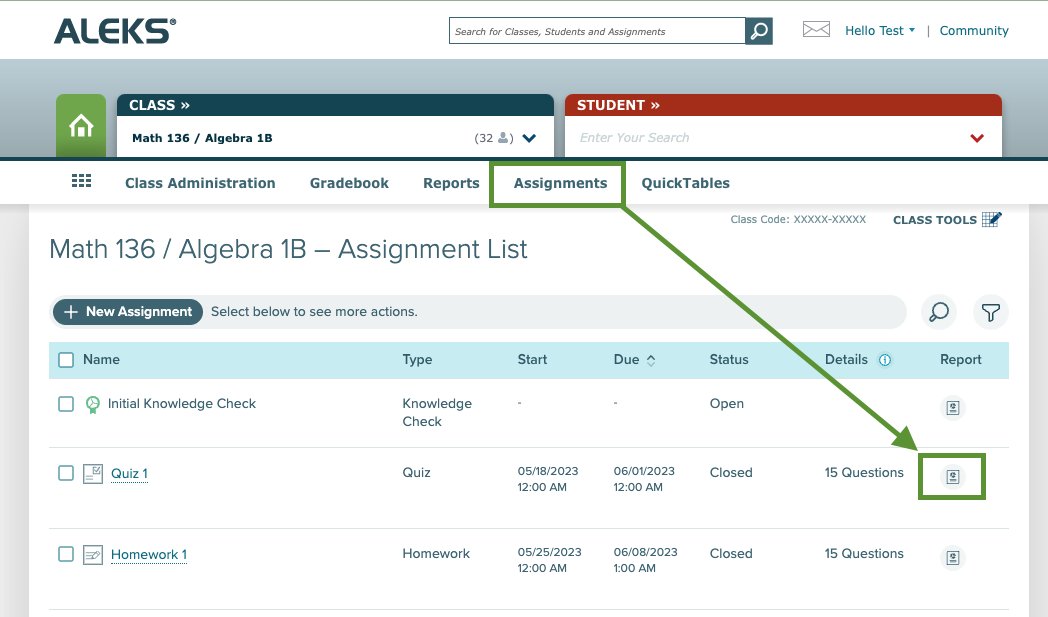Open the Hello Test account dropdown
The height and width of the screenshot is (617, 1048).
click(880, 30)
